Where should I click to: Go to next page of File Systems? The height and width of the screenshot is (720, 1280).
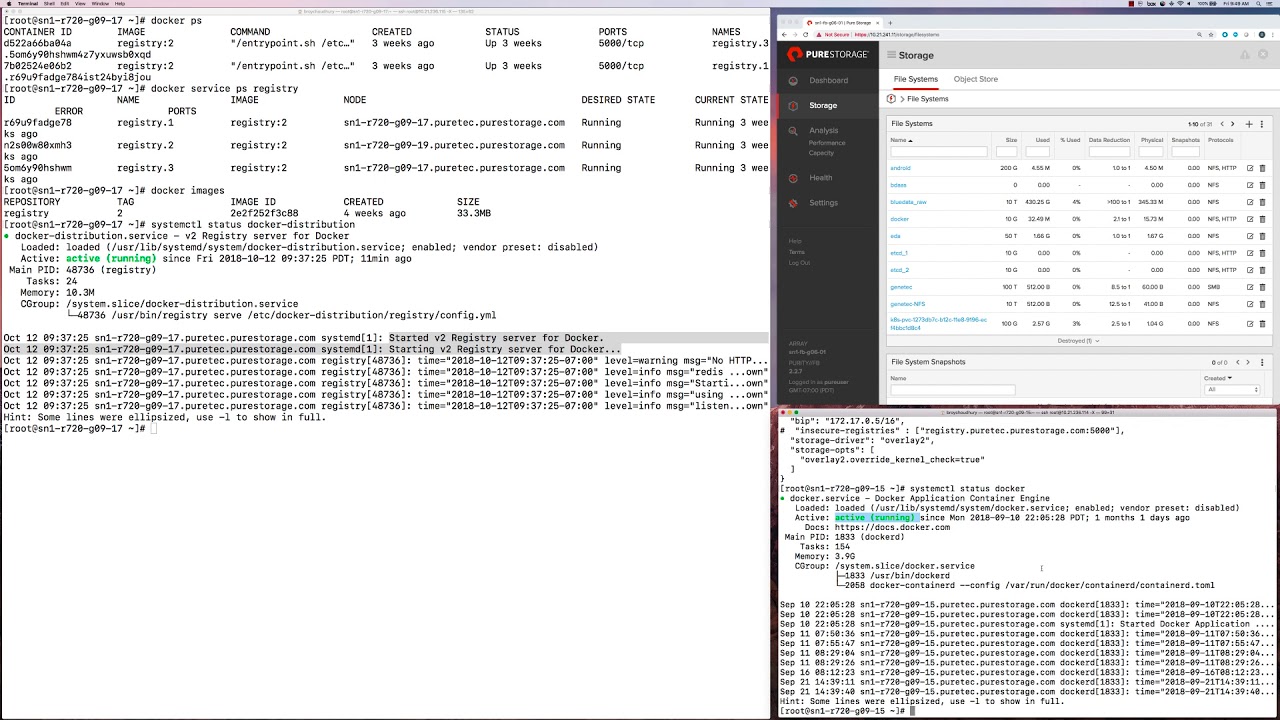click(1232, 124)
